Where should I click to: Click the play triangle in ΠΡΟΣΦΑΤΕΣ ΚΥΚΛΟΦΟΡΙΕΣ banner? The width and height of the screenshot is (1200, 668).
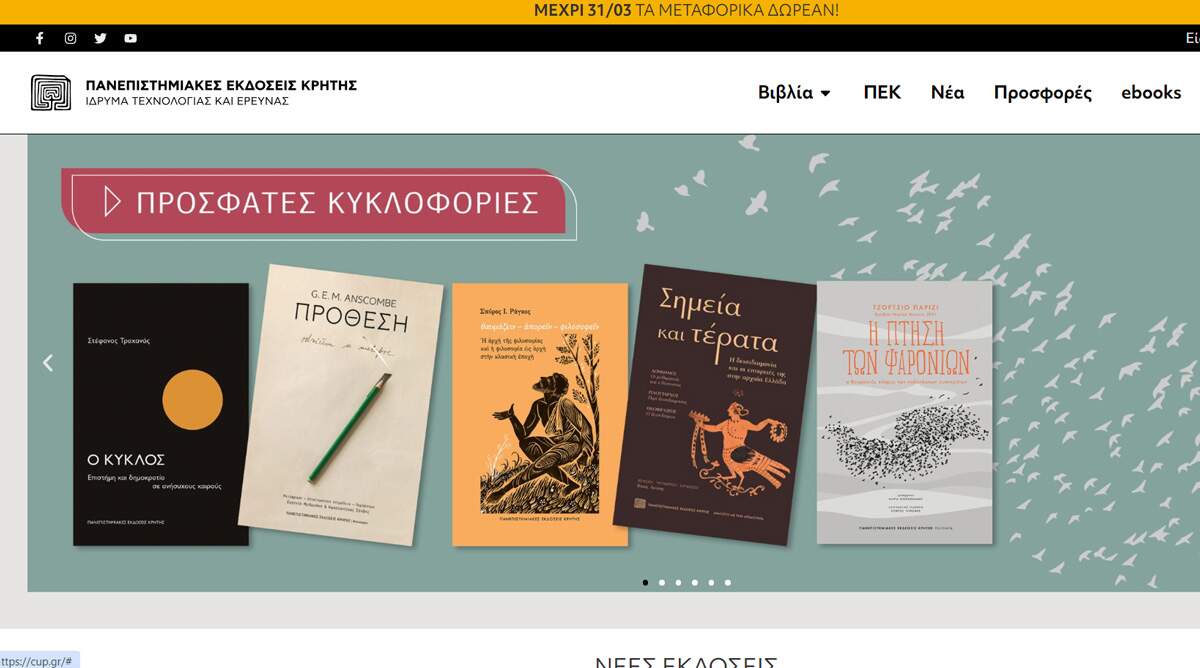pyautogui.click(x=112, y=202)
